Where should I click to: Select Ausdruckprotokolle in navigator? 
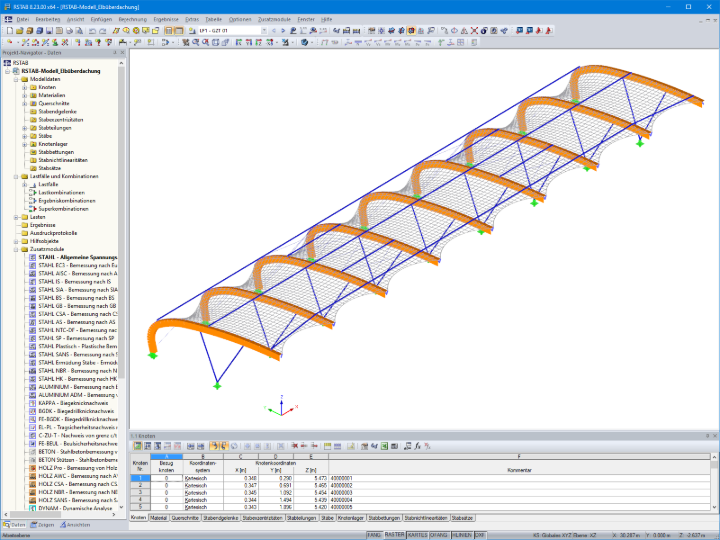click(53, 233)
